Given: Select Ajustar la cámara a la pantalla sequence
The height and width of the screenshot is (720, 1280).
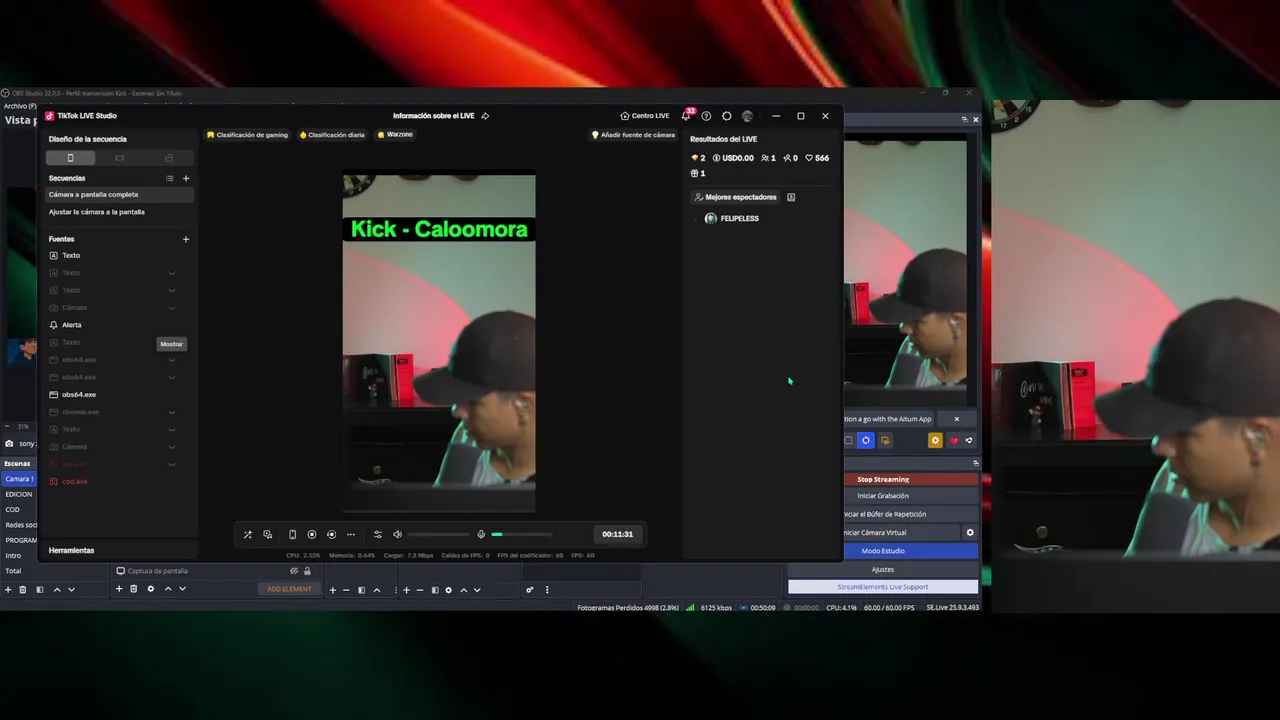Looking at the screenshot, I should 119,212.
